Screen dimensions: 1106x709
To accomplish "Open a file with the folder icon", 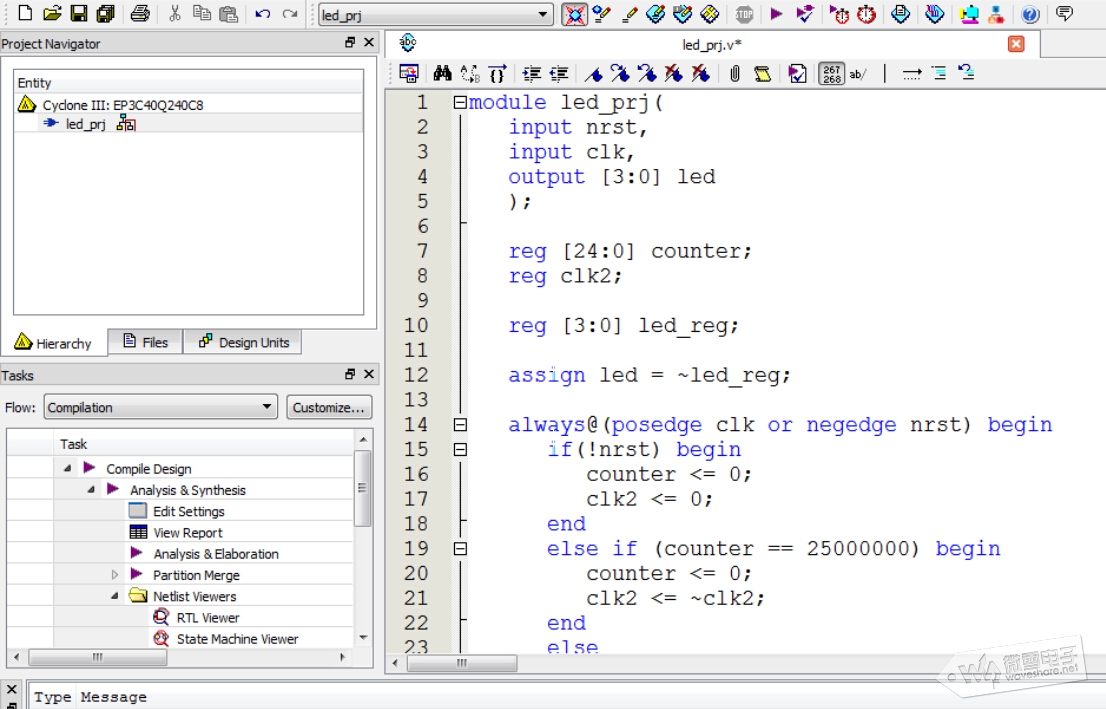I will click(51, 13).
